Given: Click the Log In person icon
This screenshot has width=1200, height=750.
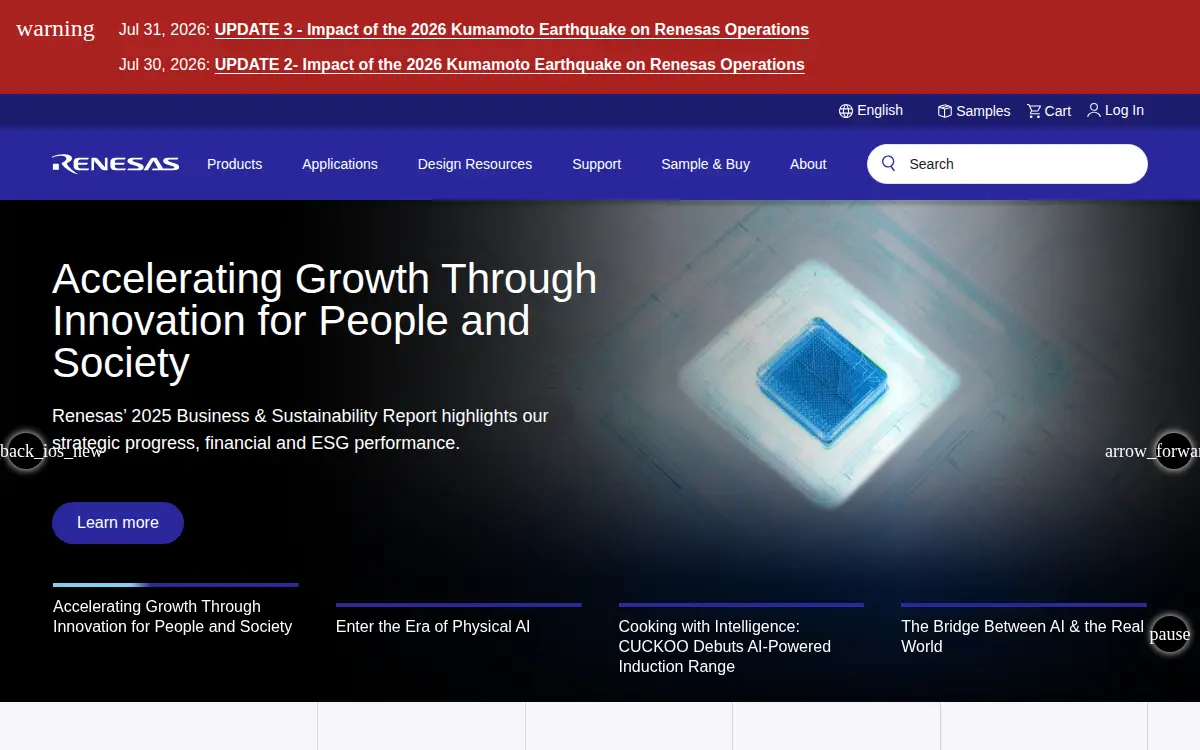Looking at the screenshot, I should click(x=1094, y=110).
